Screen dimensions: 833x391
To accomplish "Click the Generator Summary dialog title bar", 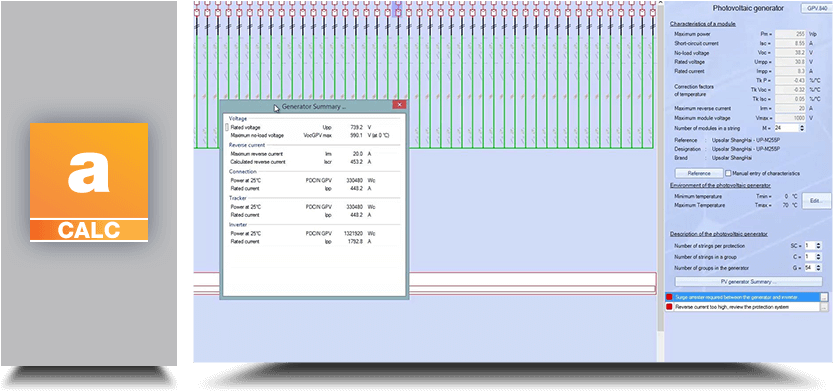I will 313,106.
